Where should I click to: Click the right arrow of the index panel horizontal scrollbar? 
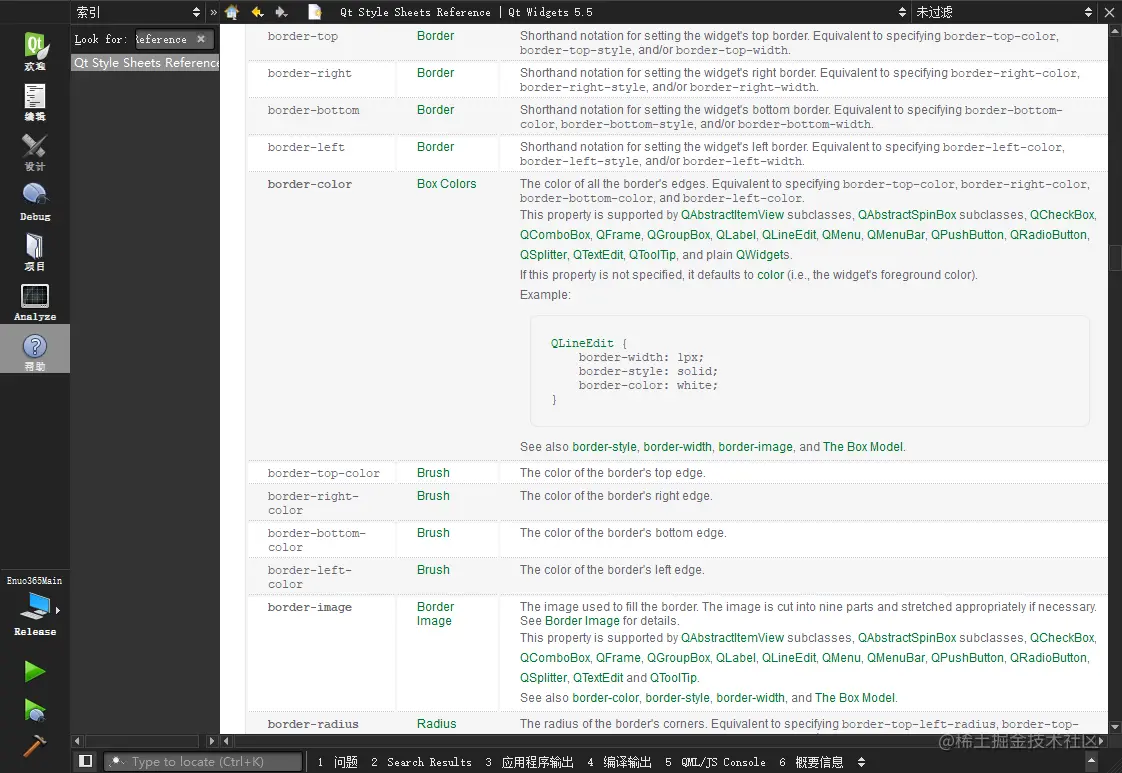coord(212,742)
